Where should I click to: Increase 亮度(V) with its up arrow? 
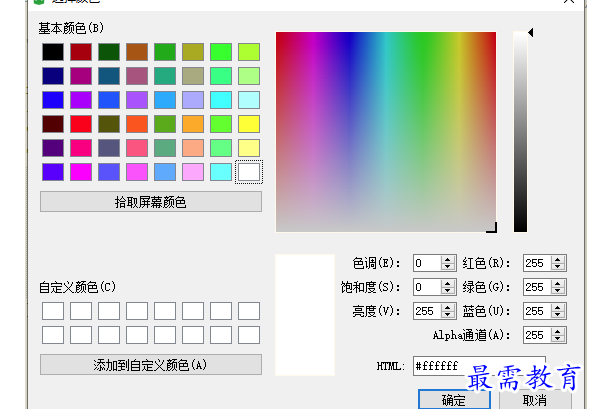point(447,308)
